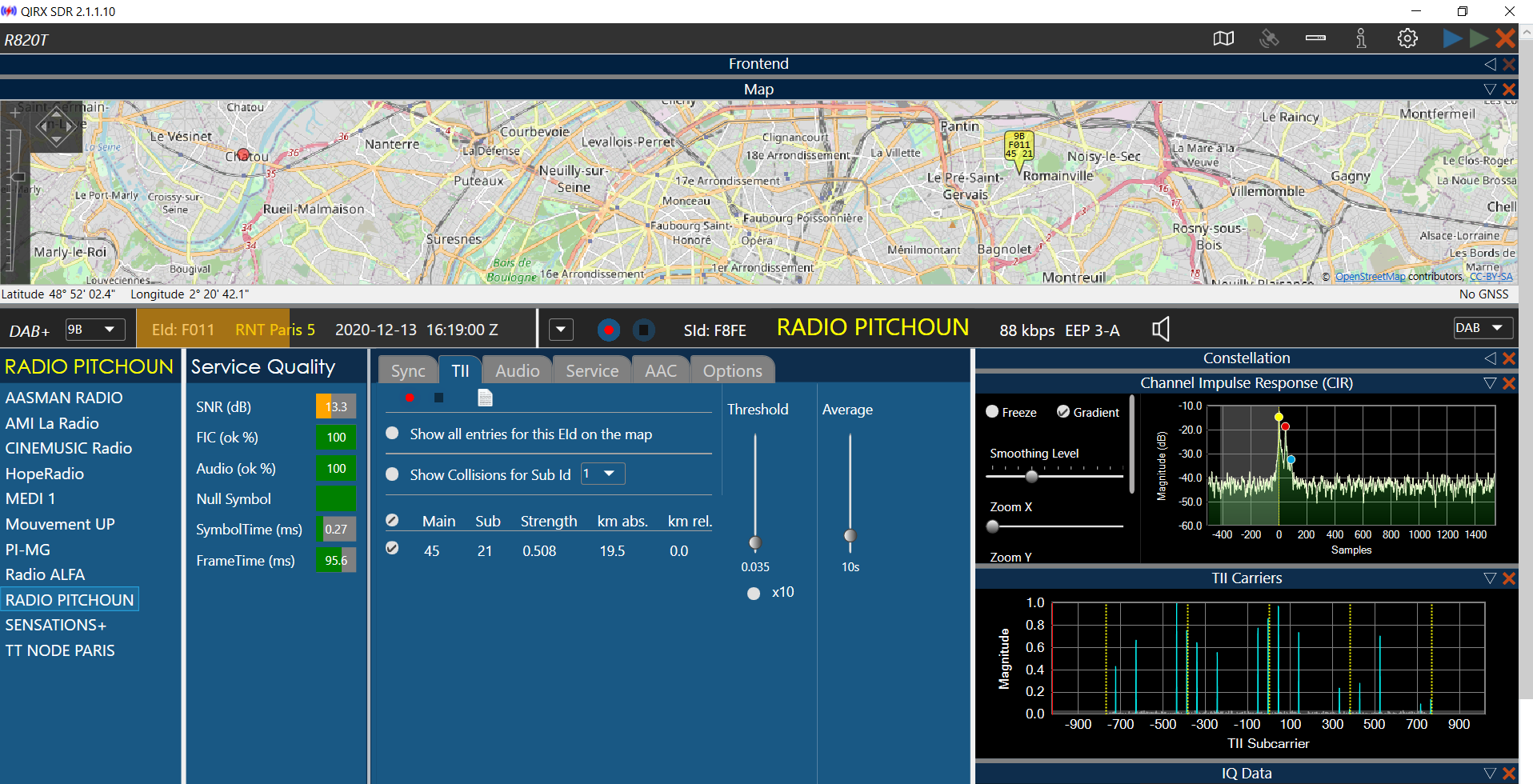Click the red location marker at Chatou
1533x784 pixels.
(243, 154)
